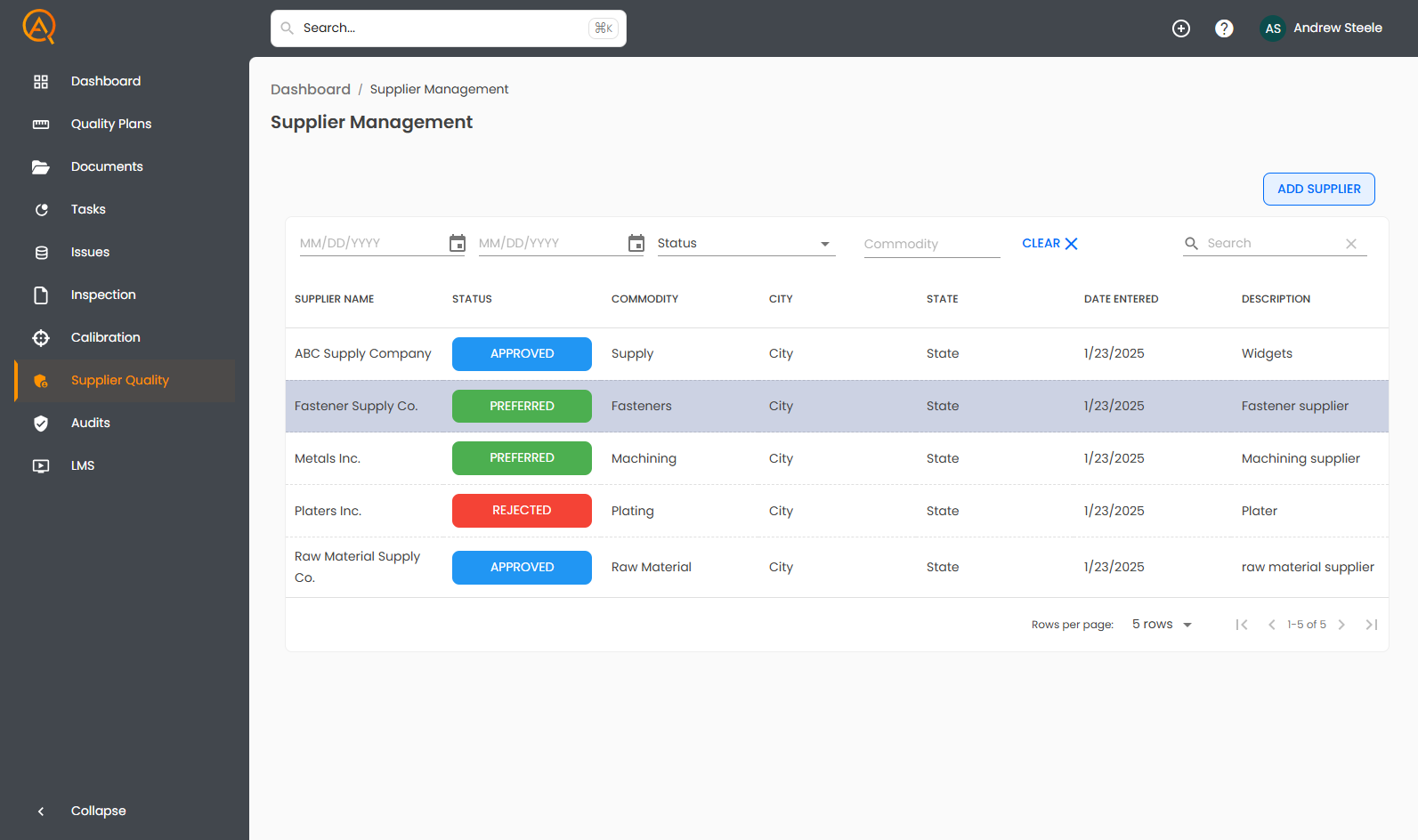
Task: Focus the top global Search field
Action: point(449,28)
